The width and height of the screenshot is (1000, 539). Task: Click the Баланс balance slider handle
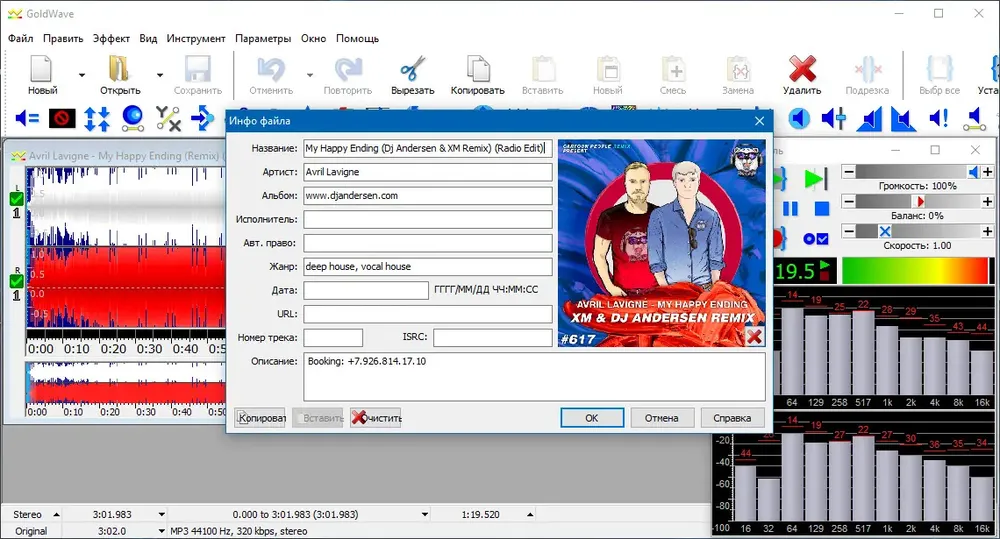click(918, 202)
